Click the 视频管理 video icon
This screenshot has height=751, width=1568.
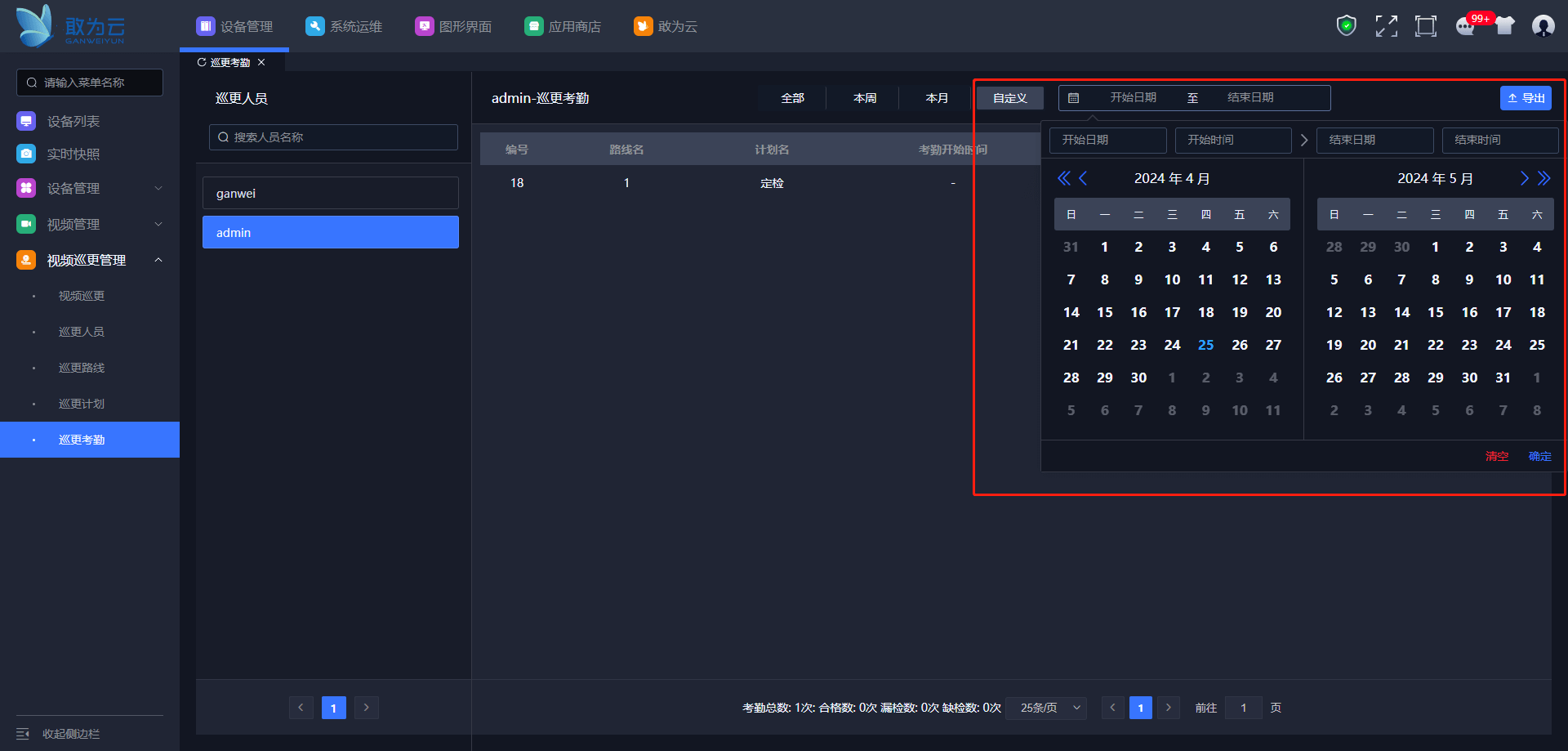(x=26, y=224)
